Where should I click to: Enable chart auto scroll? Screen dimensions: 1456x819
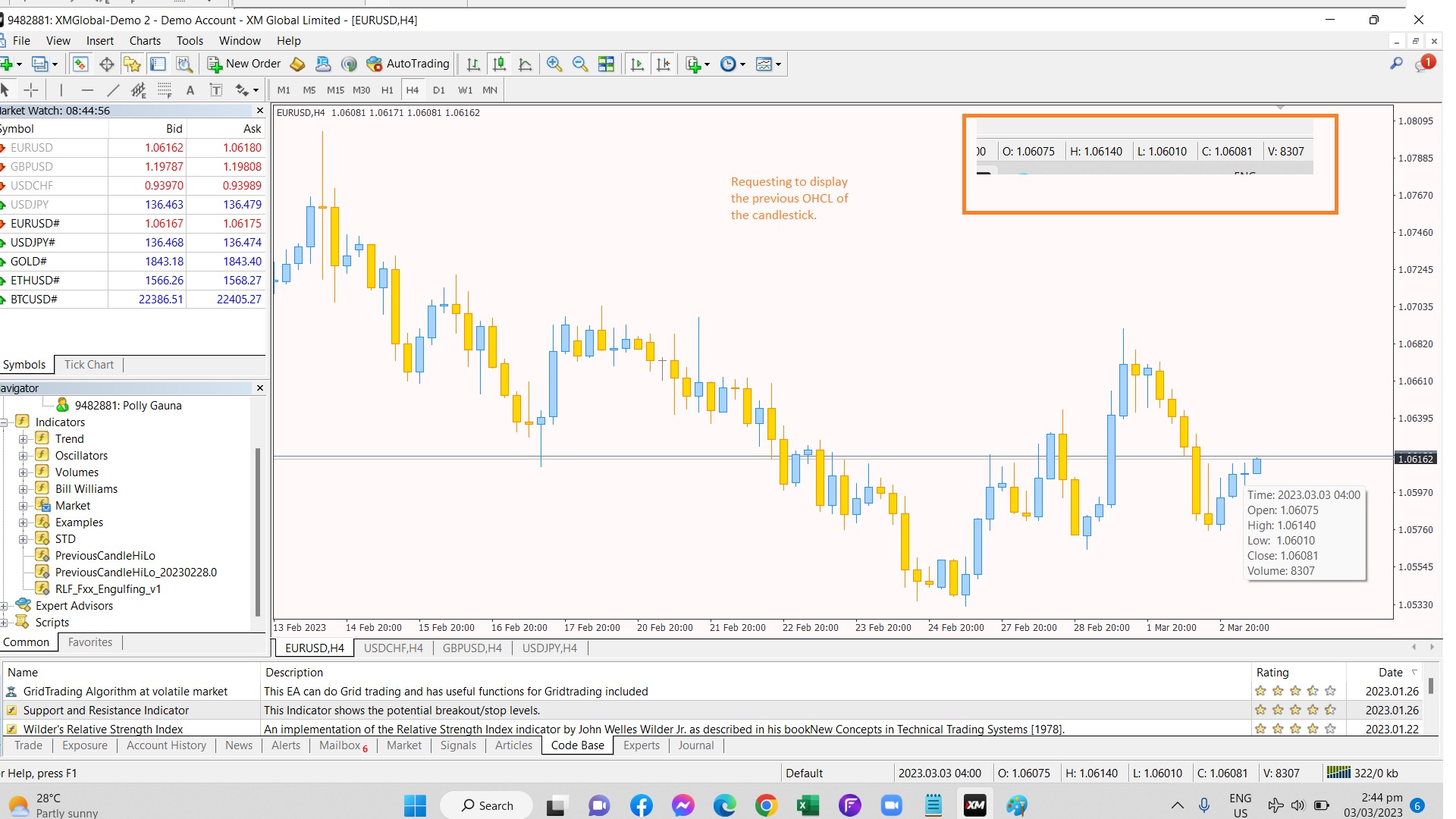pos(637,64)
